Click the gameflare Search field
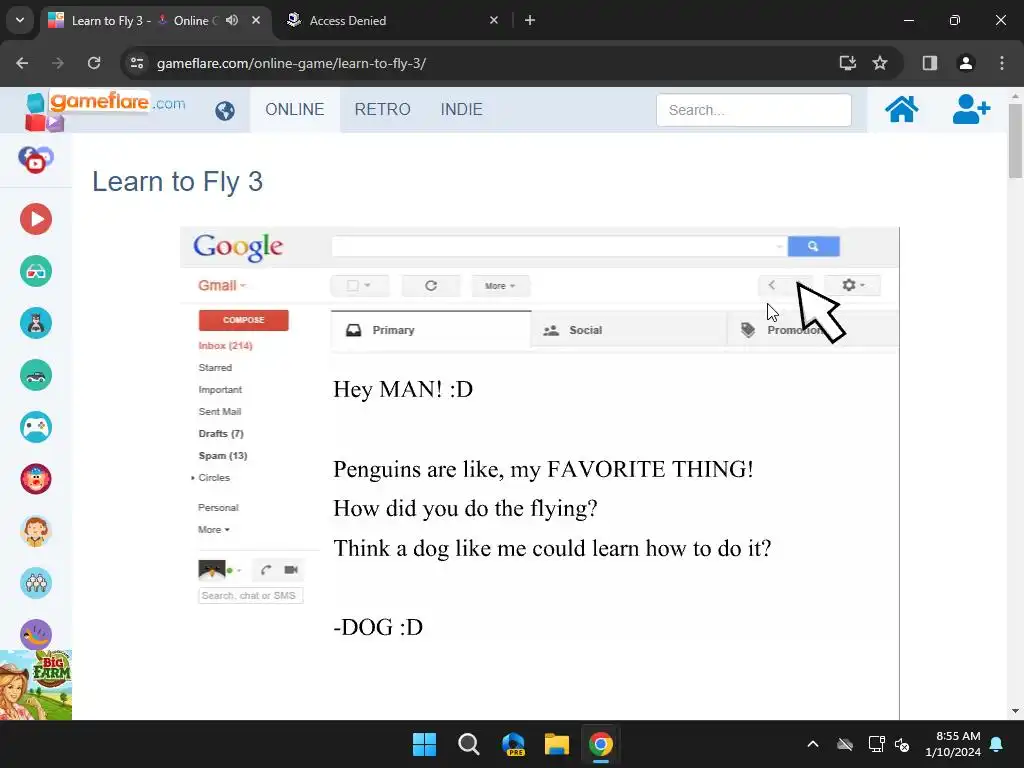This screenshot has width=1024, height=768. [x=754, y=110]
